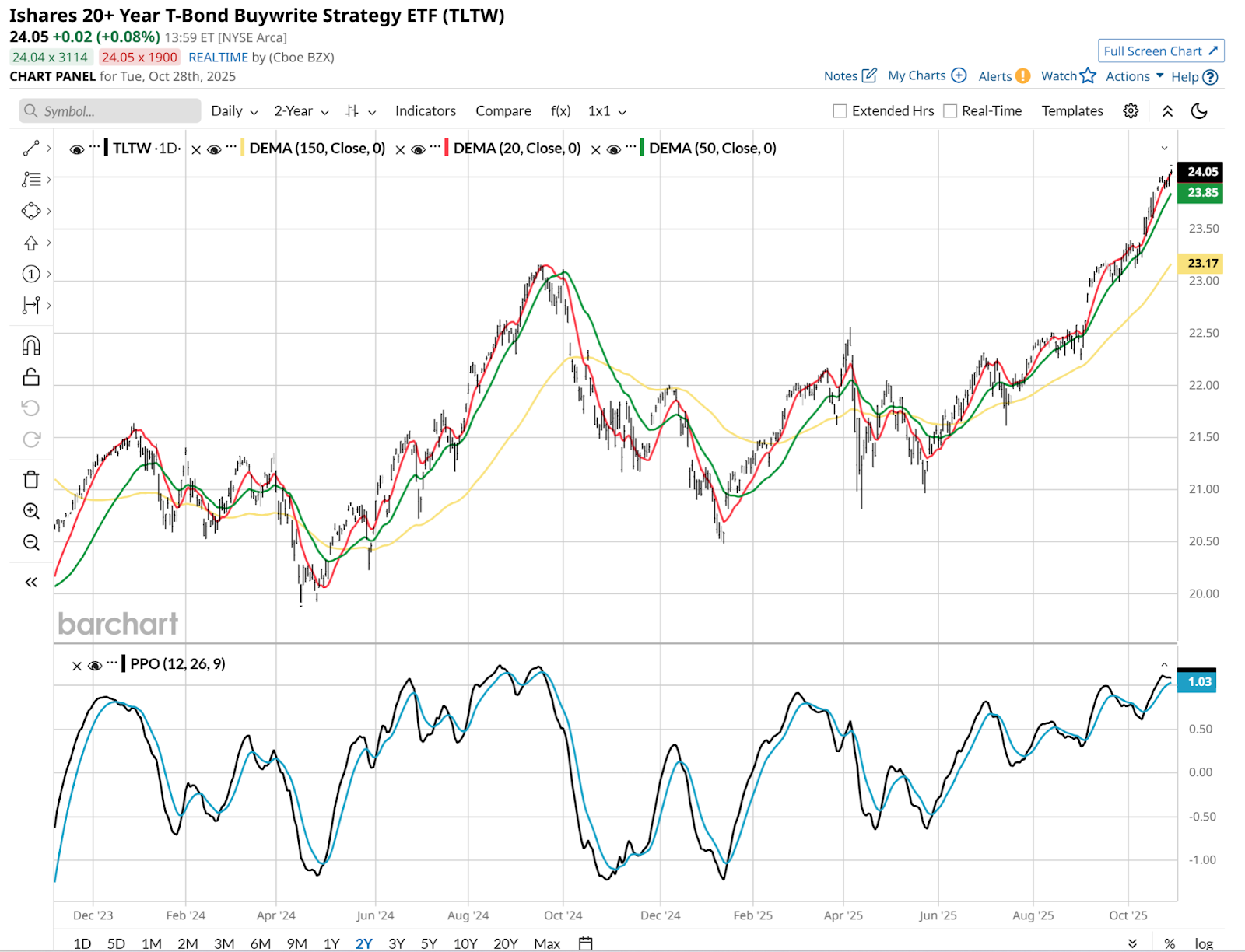Enable the Extended Hrs checkbox
Image resolution: width=1245 pixels, height=952 pixels.
coord(840,110)
